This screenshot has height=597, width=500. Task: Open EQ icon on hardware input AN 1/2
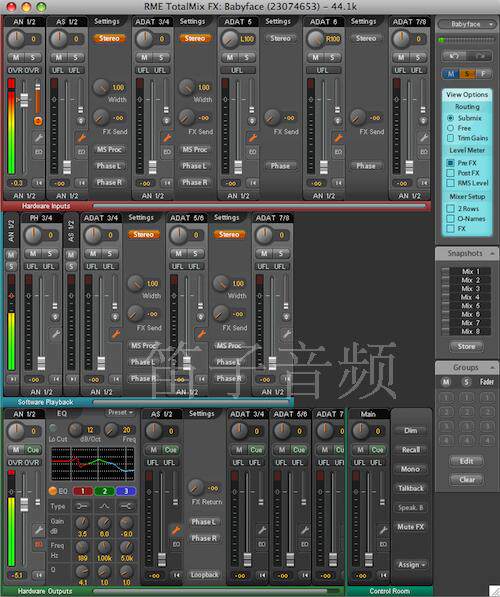pos(38,152)
